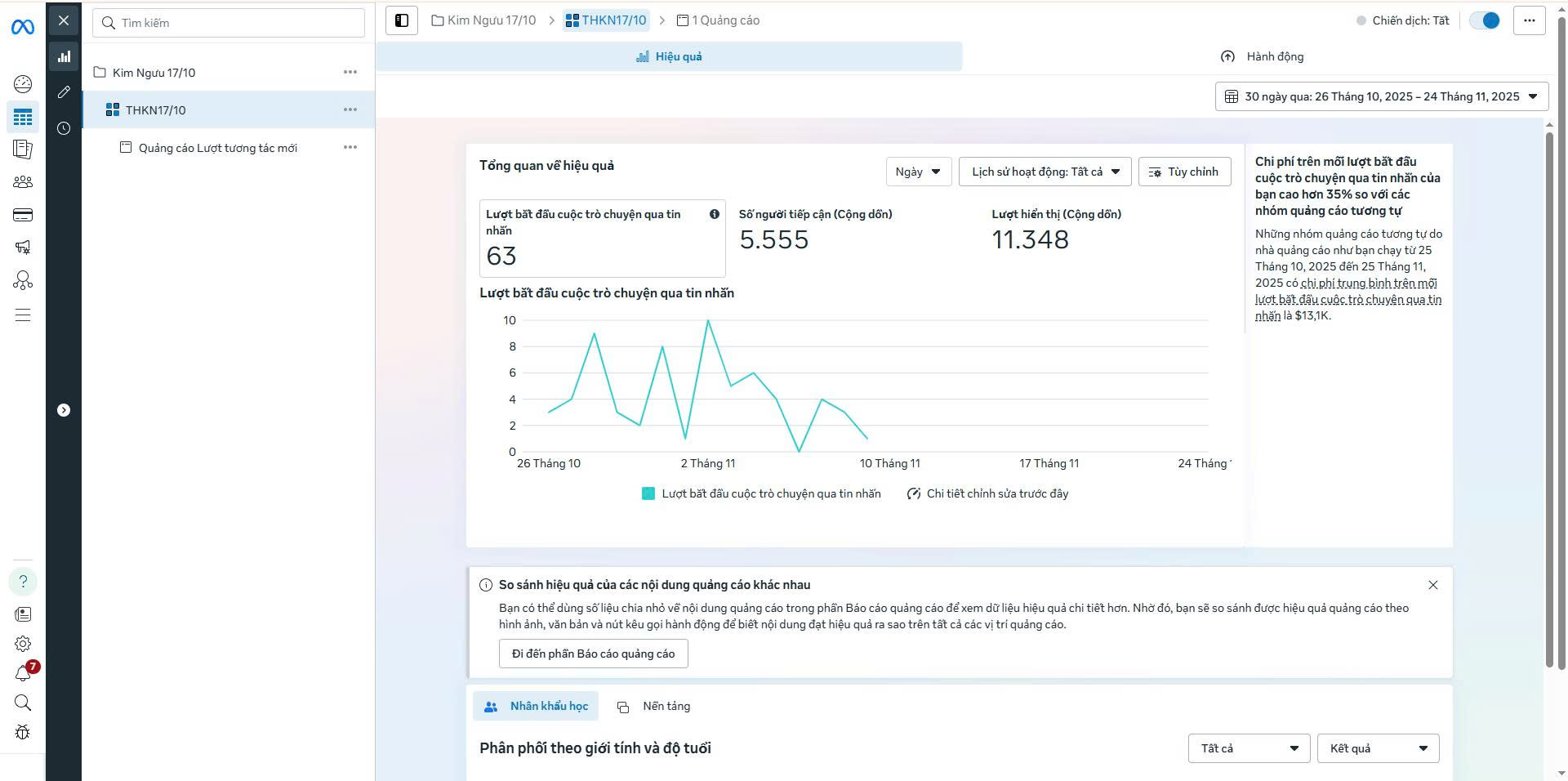This screenshot has width=1568, height=781.
Task: Expand the collapsed left navigation arrow
Action: pyautogui.click(x=64, y=410)
